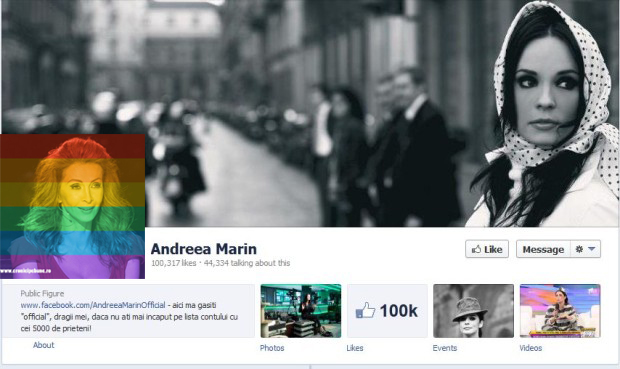Open the rainbow-tinted profile picture
Viewport: 620px width, 369px height.
click(72, 206)
